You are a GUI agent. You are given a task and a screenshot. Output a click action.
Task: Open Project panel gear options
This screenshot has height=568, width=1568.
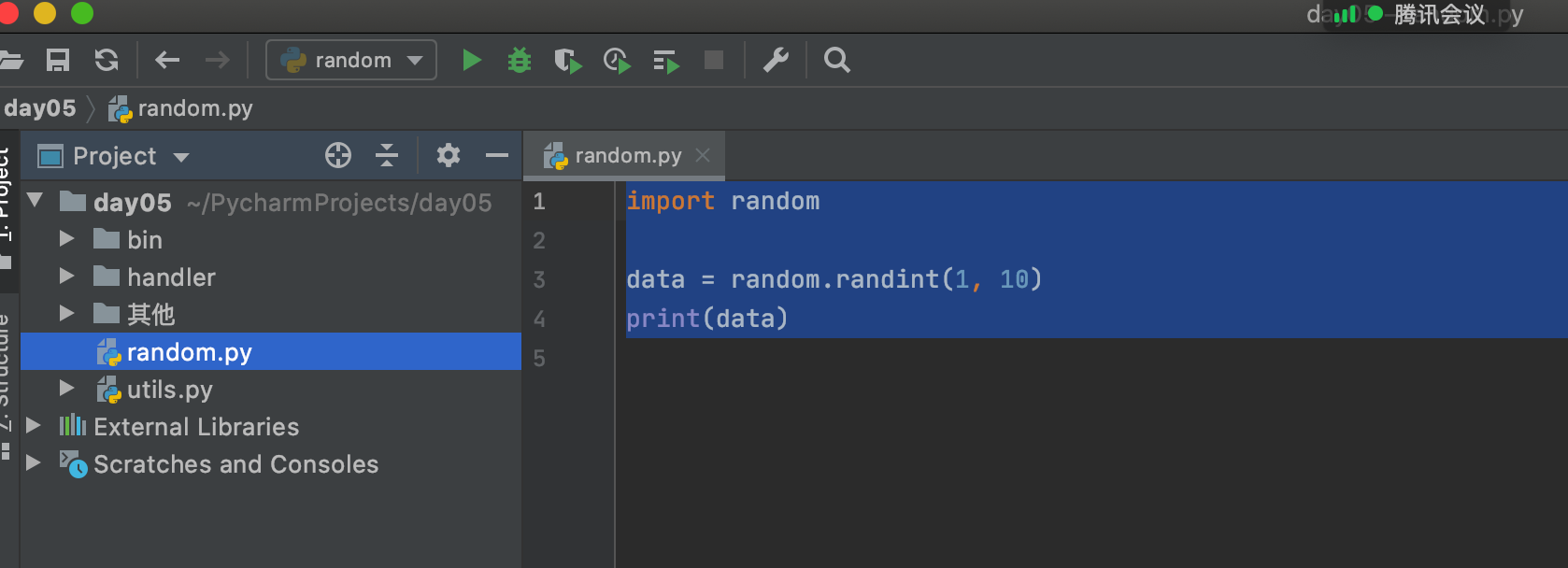coord(449,156)
